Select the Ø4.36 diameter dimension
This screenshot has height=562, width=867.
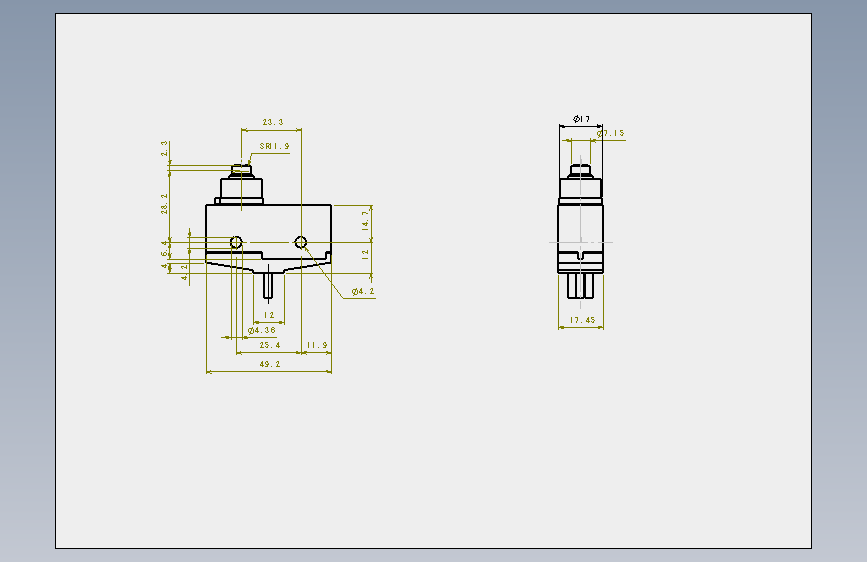tap(262, 330)
